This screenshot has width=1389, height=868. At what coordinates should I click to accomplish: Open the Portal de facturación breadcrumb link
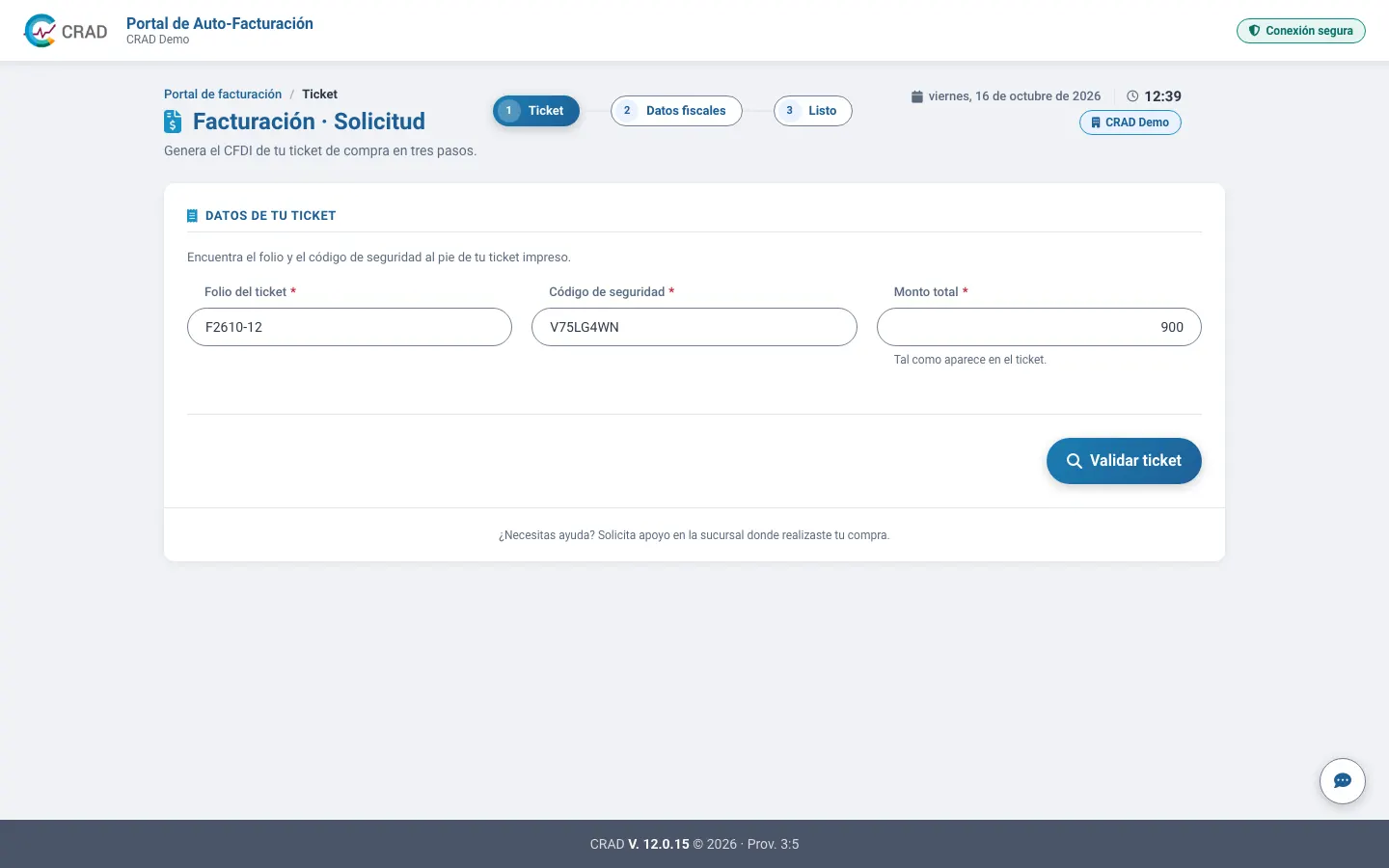(223, 95)
